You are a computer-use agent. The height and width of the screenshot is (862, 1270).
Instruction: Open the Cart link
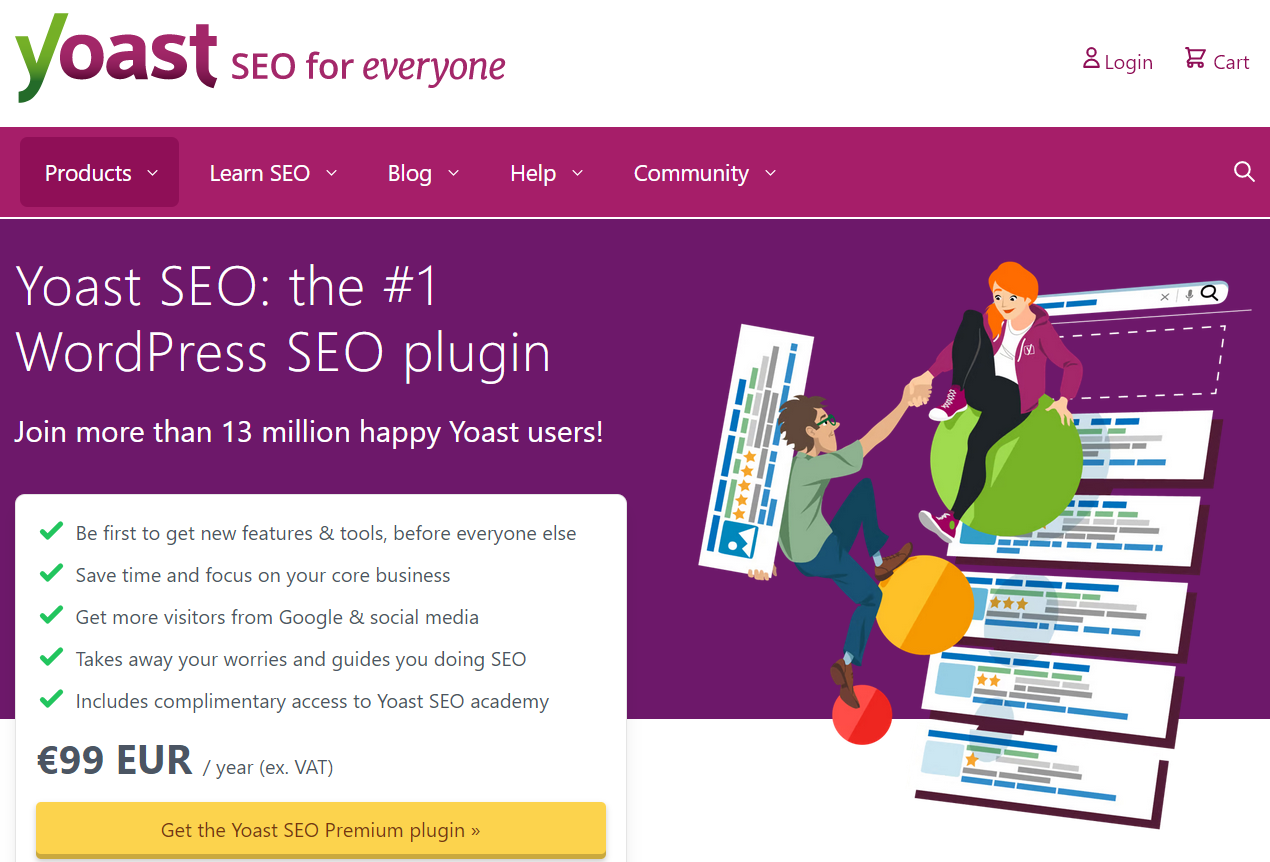click(x=1217, y=61)
